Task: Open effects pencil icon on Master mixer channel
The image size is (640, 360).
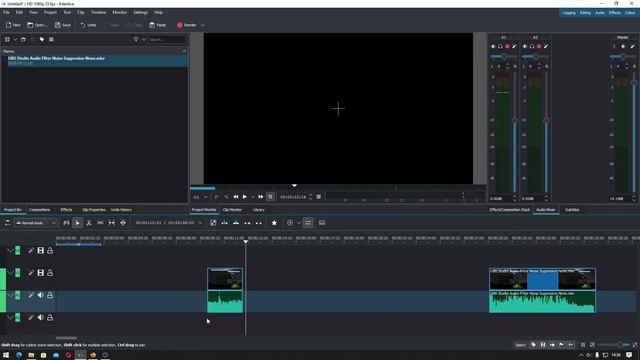Action: click(633, 47)
